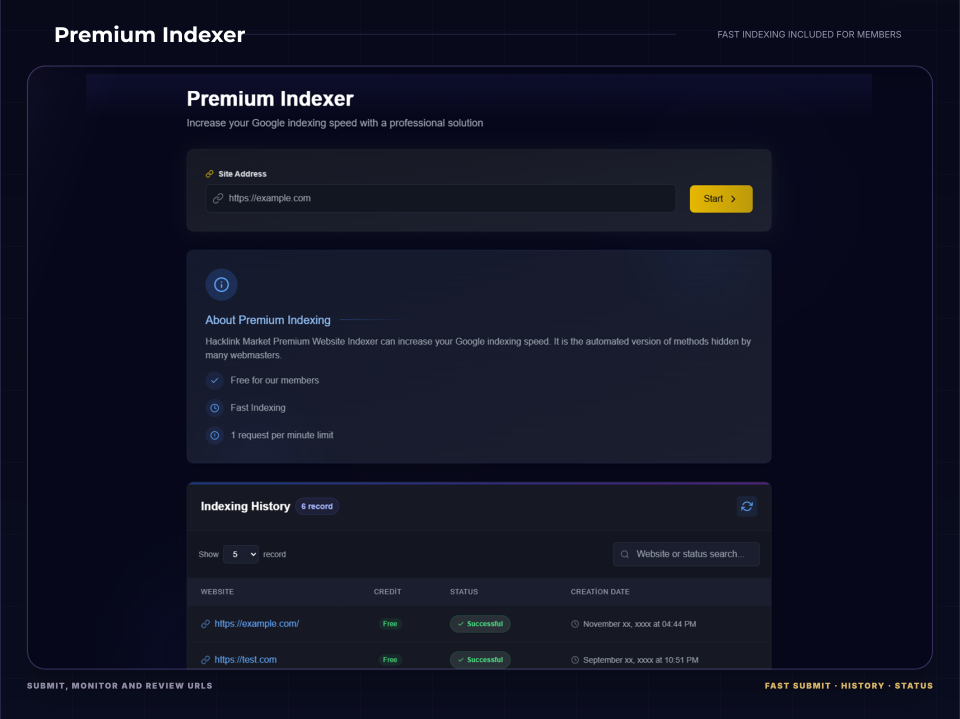
Task: Click the icon next to 1 request per minute limit
Action: click(214, 435)
